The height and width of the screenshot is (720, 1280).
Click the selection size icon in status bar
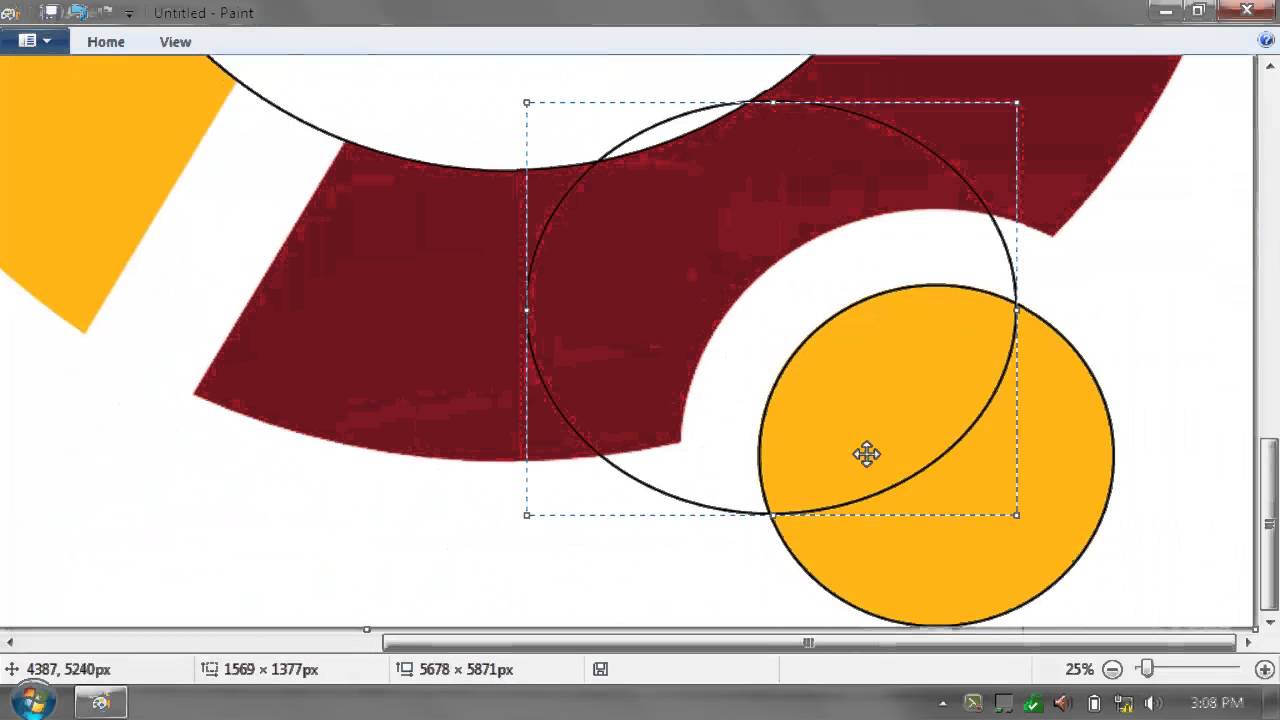[x=210, y=669]
